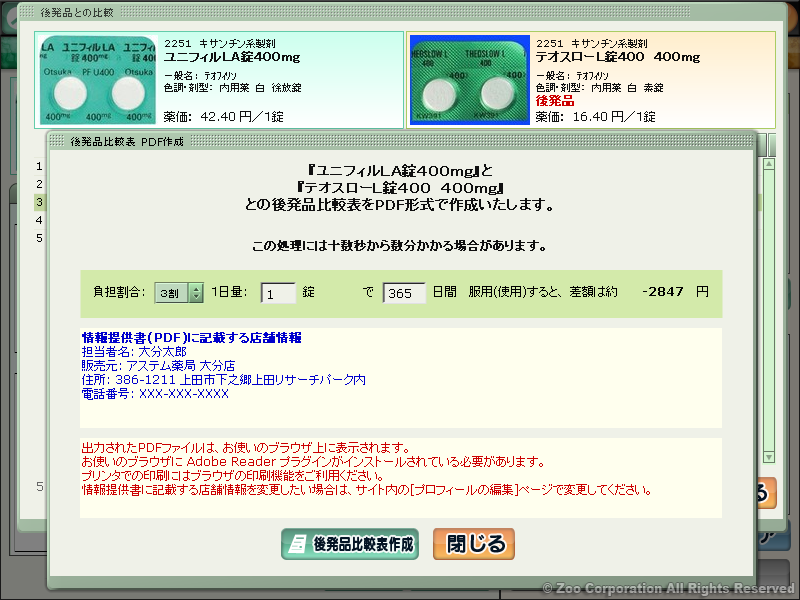Click the 住所: 386-1211 address line
This screenshot has height=600, width=800.
click(223, 380)
